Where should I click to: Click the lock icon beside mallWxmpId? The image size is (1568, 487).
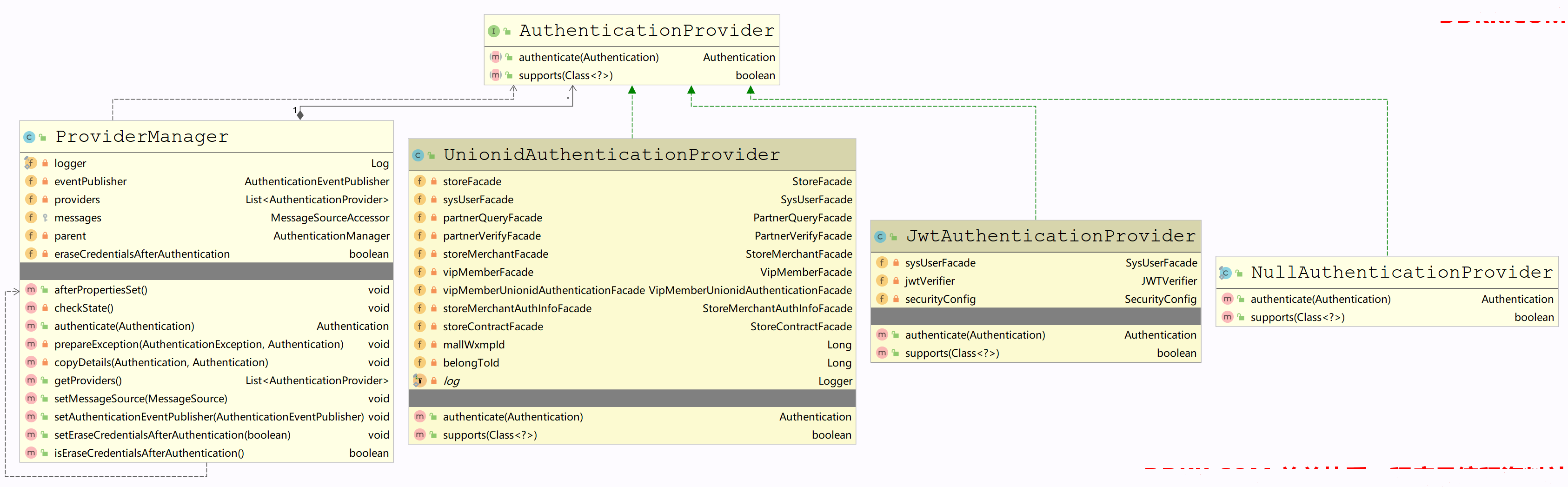tap(434, 345)
